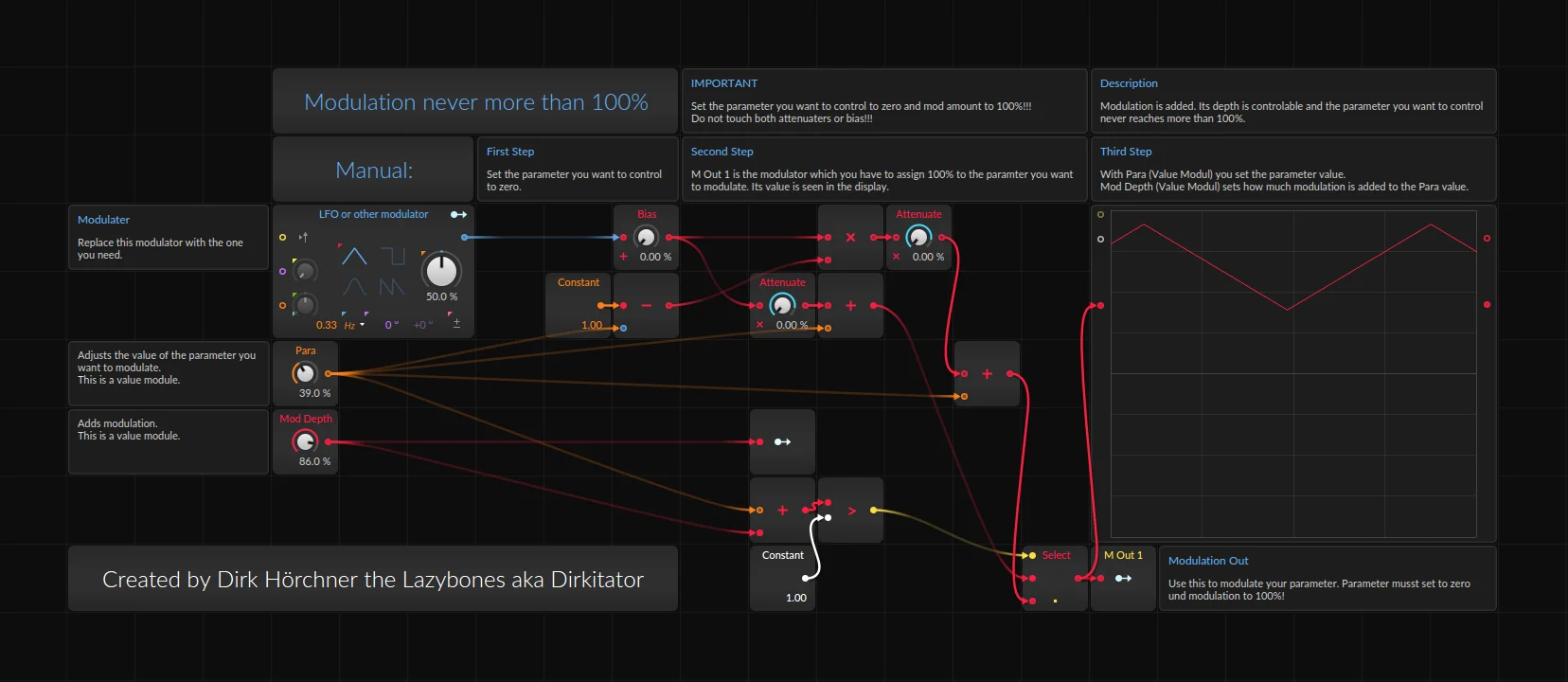The width and height of the screenshot is (1568, 682).
Task: Click the modulator out module right of Mod Depth wire
Action: pyautogui.click(x=782, y=441)
